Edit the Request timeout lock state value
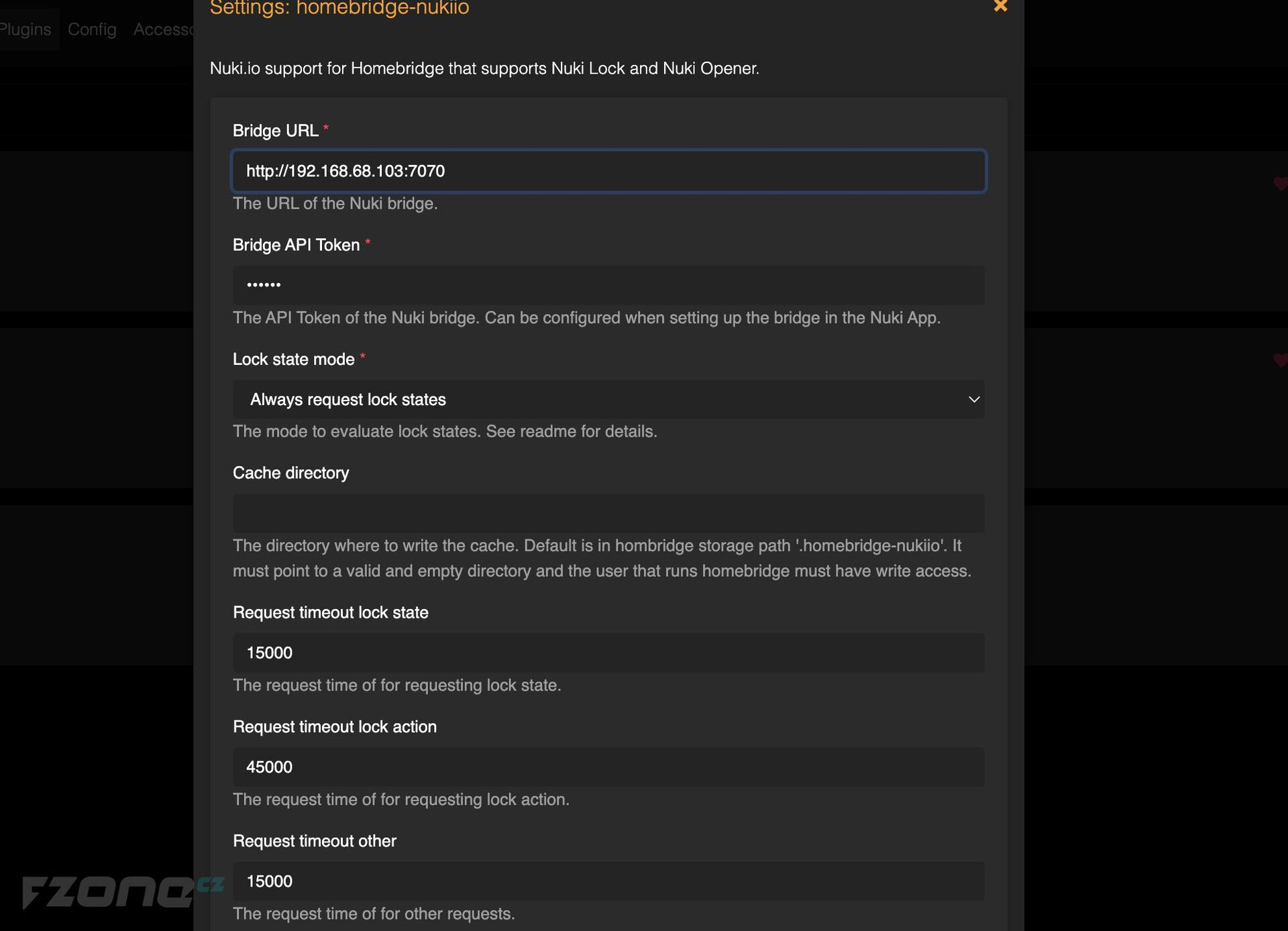This screenshot has height=931, width=1288. [608, 653]
